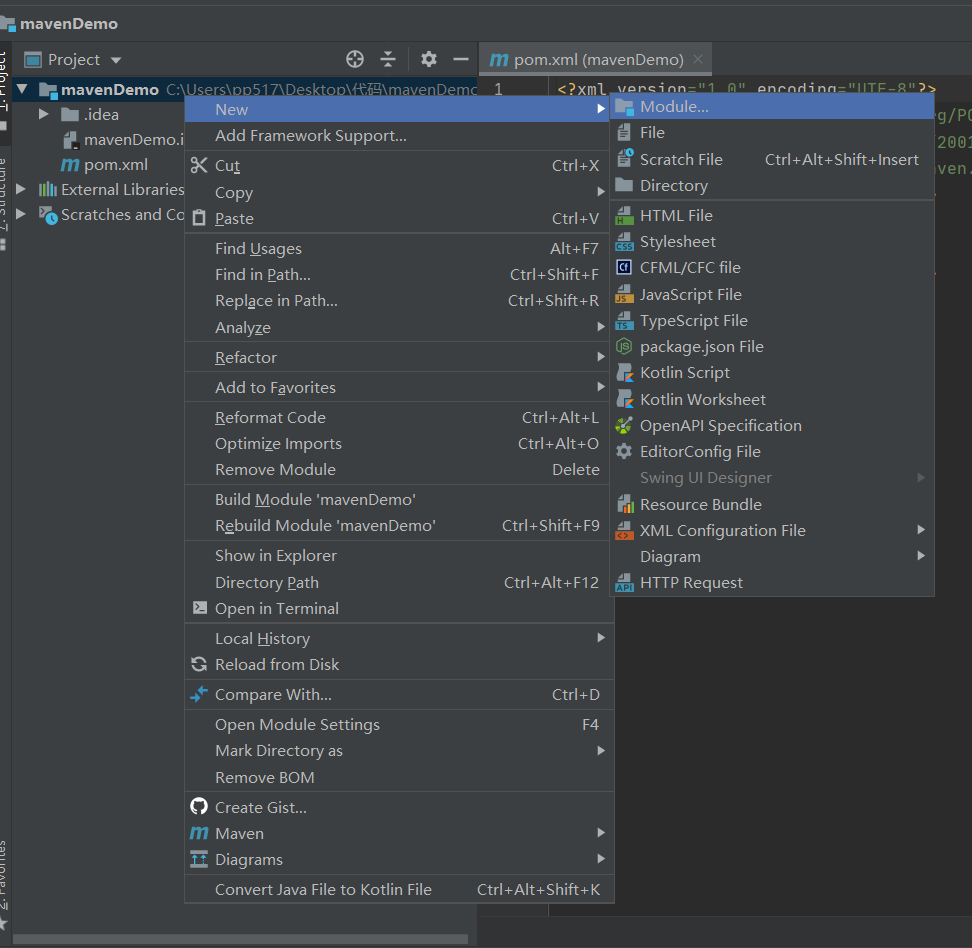Click the XML Configuration File icon
The image size is (972, 948).
click(x=624, y=531)
